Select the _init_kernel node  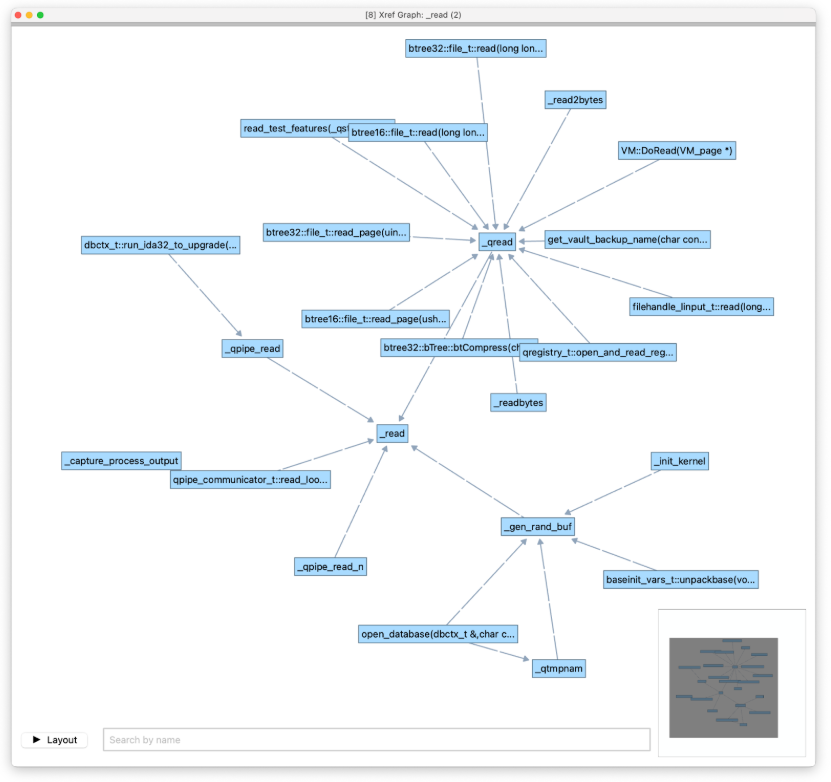tap(679, 460)
